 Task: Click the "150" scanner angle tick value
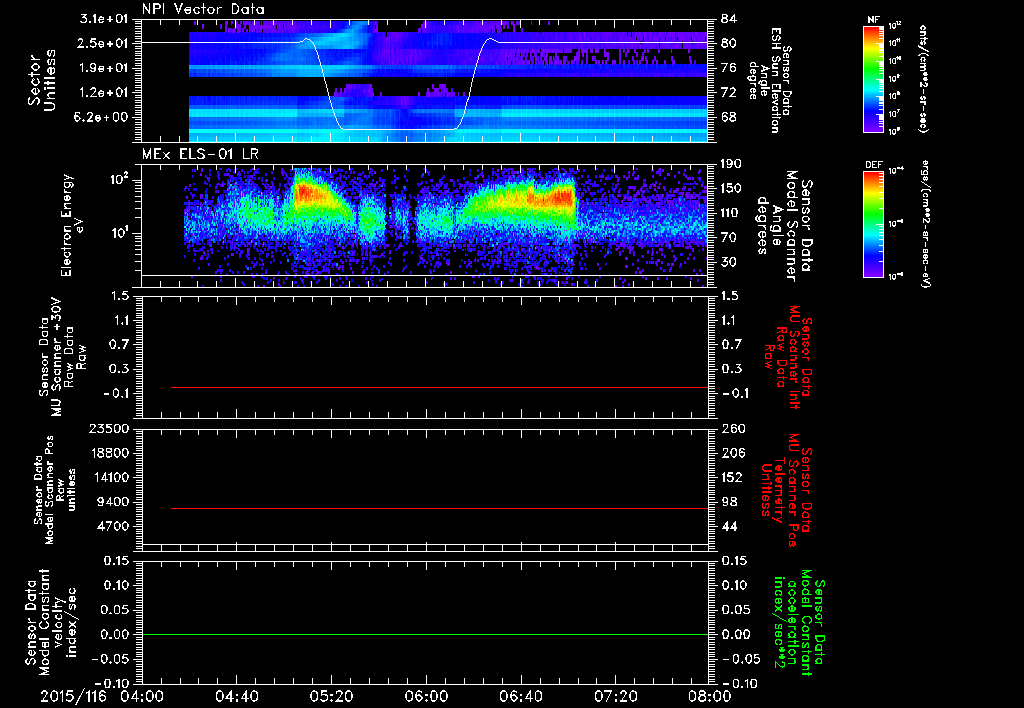tap(732, 188)
